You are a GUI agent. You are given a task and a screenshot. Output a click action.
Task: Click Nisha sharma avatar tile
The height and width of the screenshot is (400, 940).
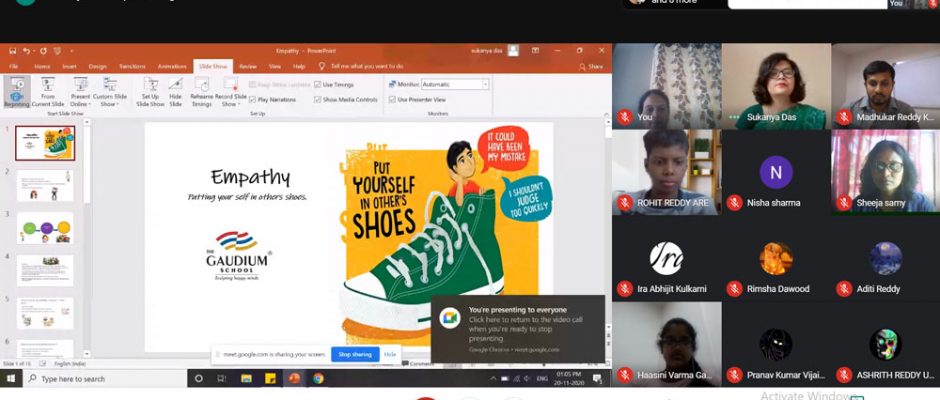(776, 172)
